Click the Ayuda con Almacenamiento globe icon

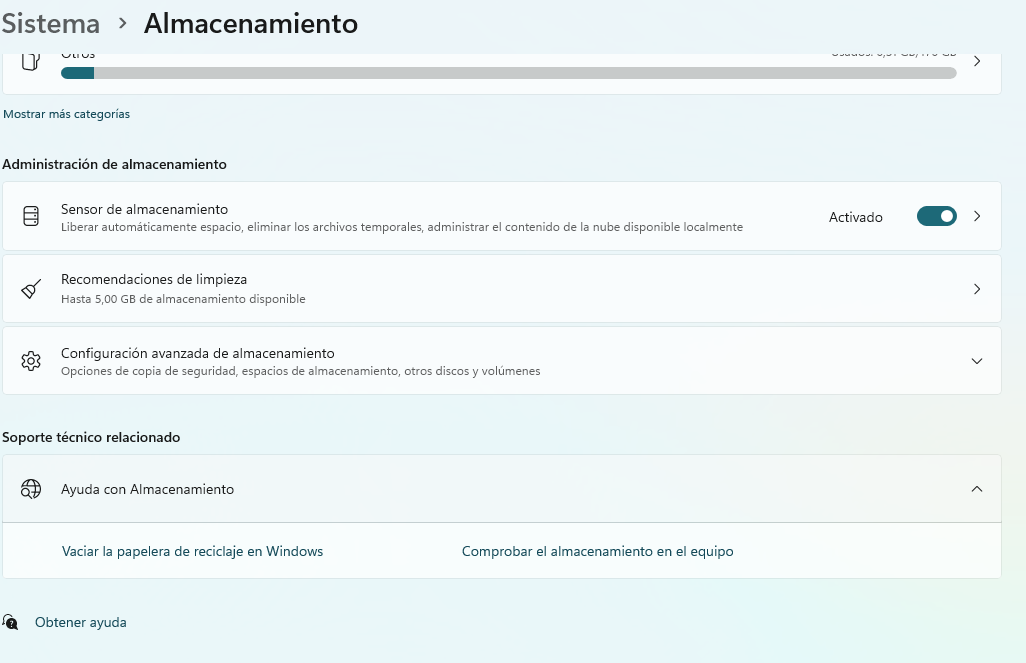pyautogui.click(x=31, y=489)
